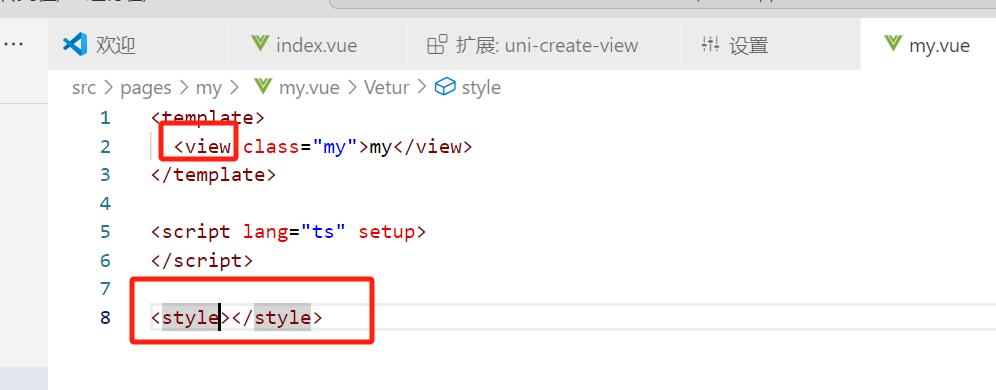The height and width of the screenshot is (390, 996).
Task: Switch to the index.vue tab
Action: tap(317, 44)
